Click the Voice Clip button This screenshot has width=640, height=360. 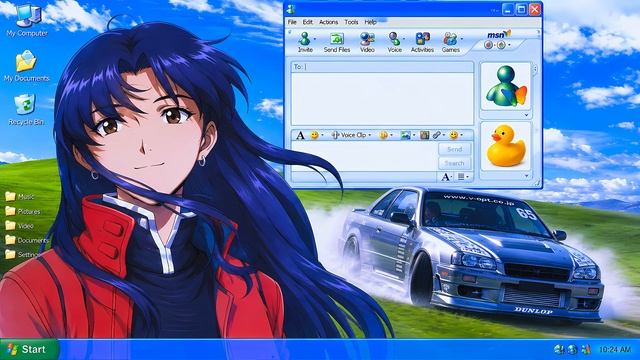350,135
